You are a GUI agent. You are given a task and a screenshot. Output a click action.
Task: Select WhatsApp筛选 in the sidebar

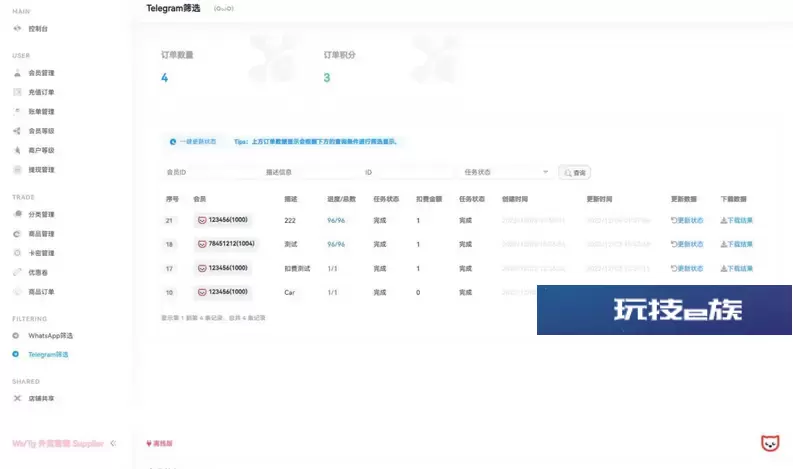pyautogui.click(x=51, y=335)
